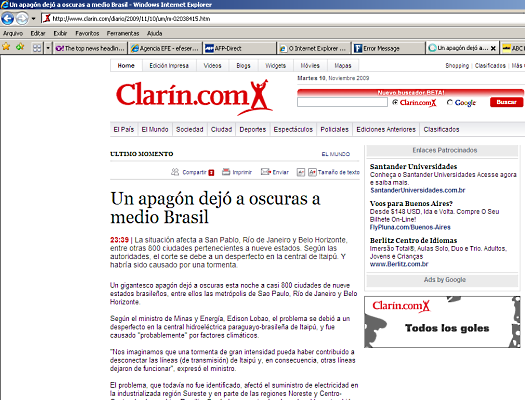
Task: Open the Espectáculos section
Action: pos(293,130)
